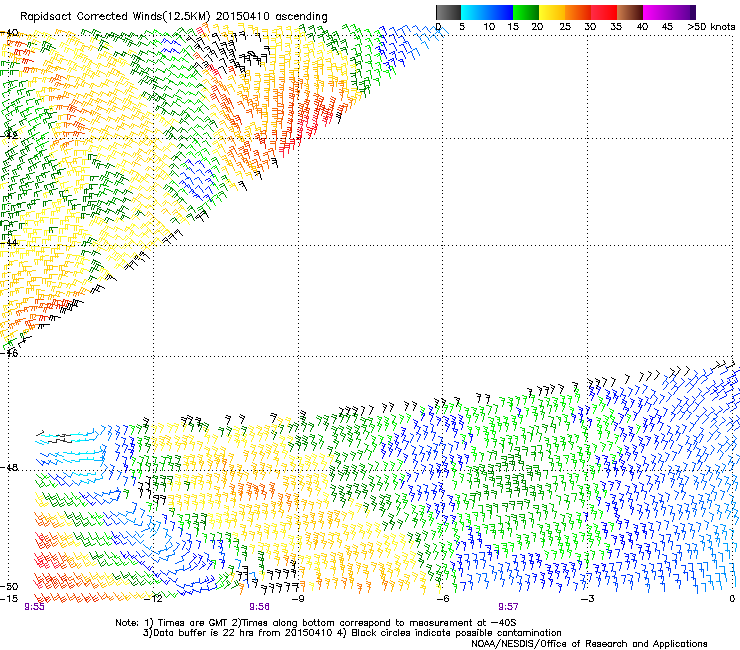The height and width of the screenshot is (650, 740).
Task: Click the '-50' latitude axis label
Action: 9,586
